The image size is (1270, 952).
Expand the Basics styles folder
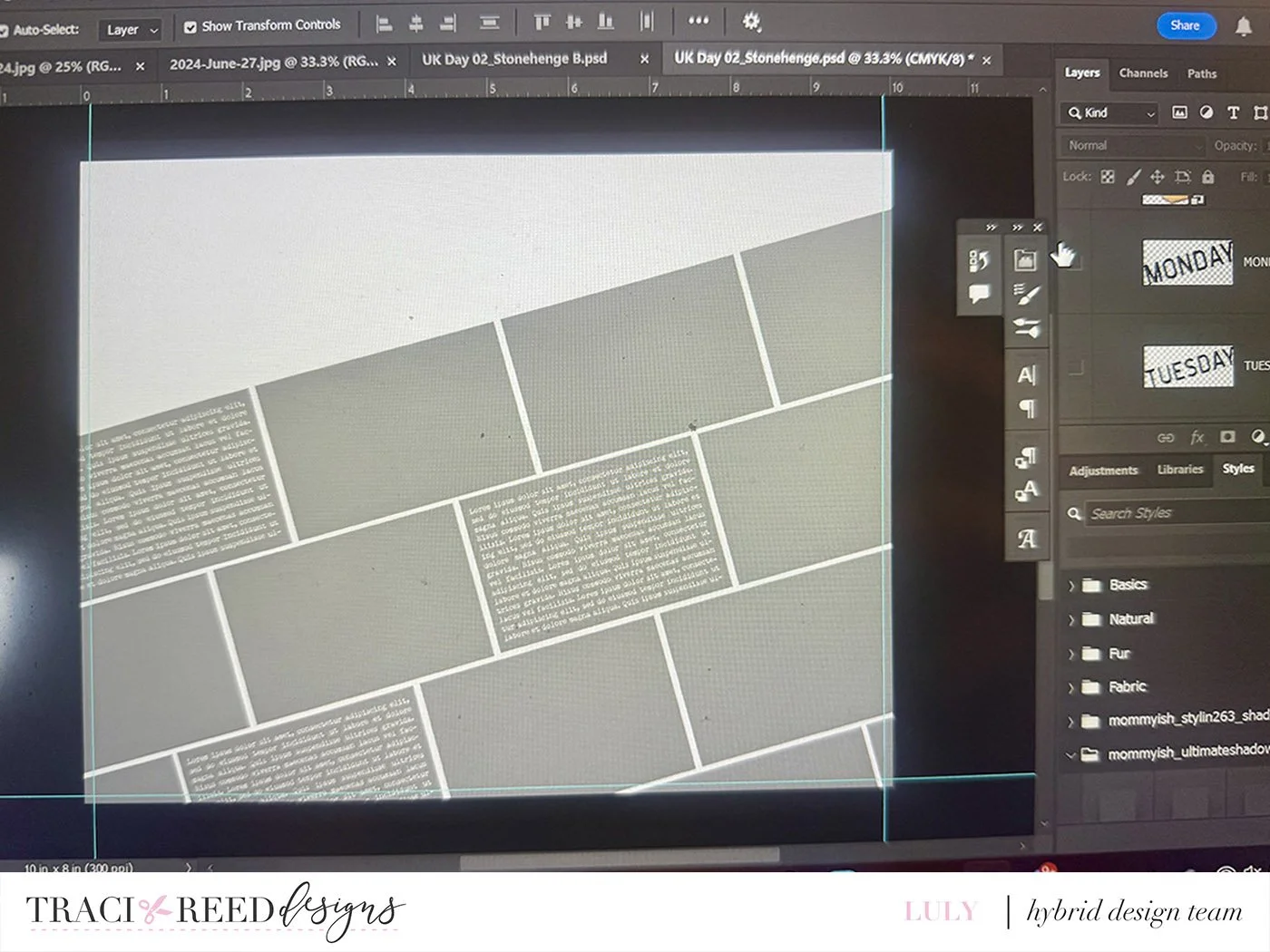pos(1071,587)
